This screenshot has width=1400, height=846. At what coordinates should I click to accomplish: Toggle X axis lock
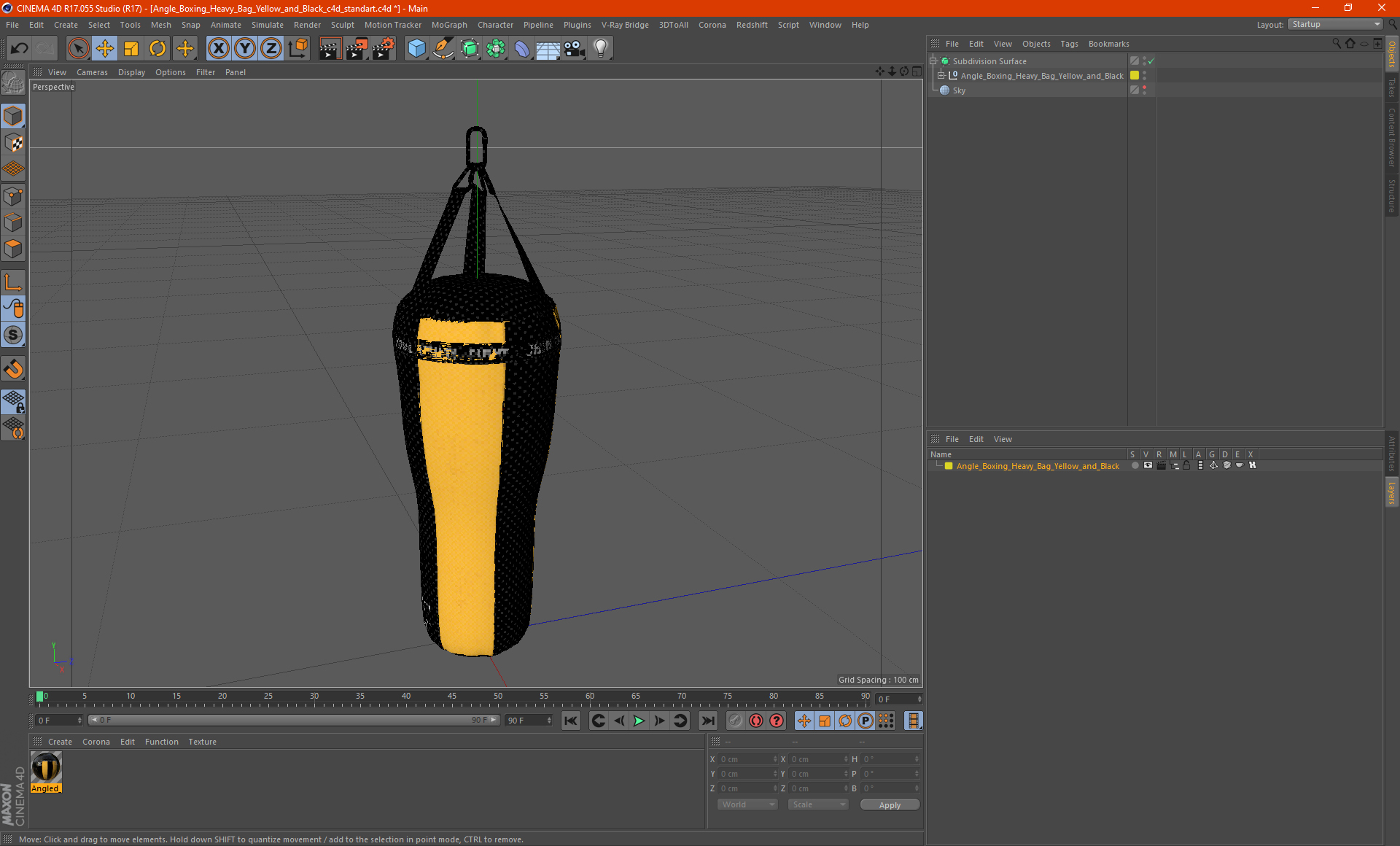click(x=218, y=49)
